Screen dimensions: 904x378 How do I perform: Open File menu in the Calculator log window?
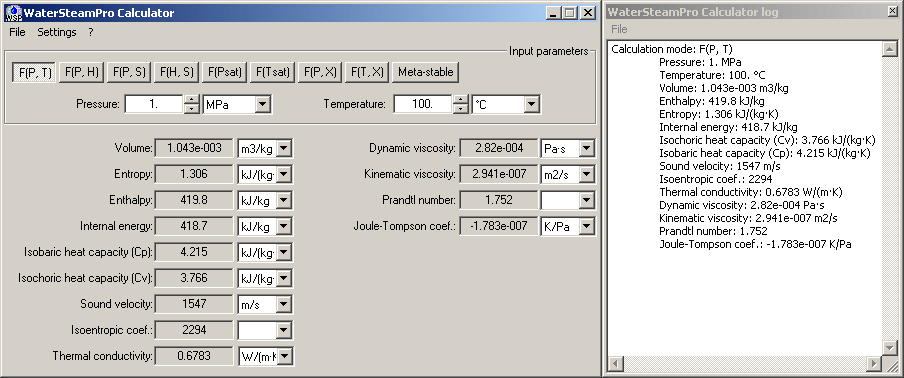coord(619,29)
